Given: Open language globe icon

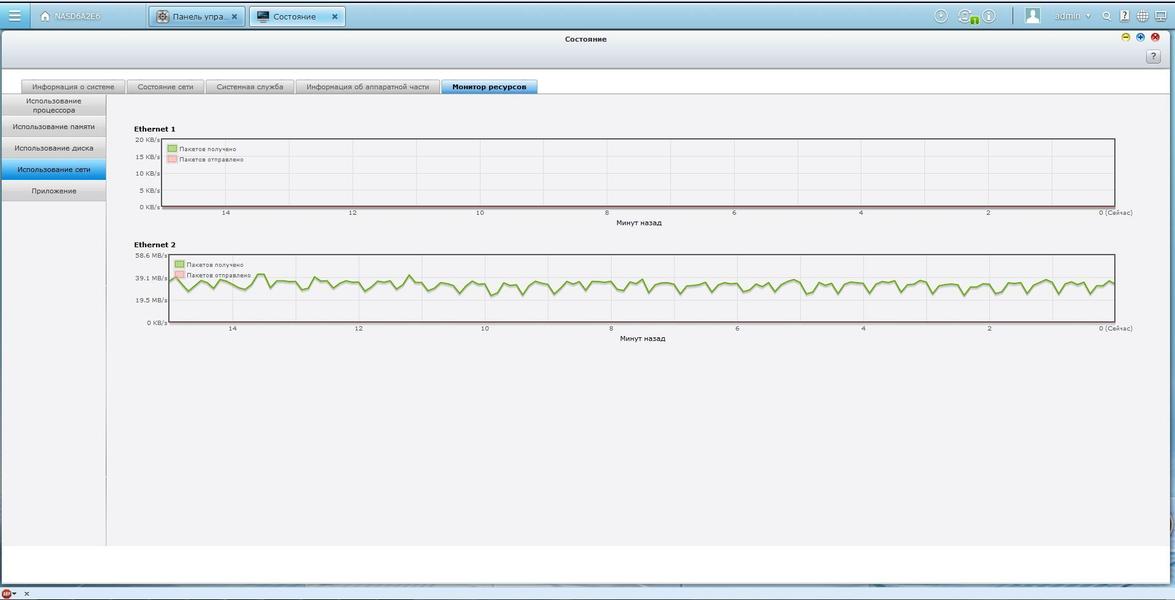Looking at the screenshot, I should [x=1143, y=16].
